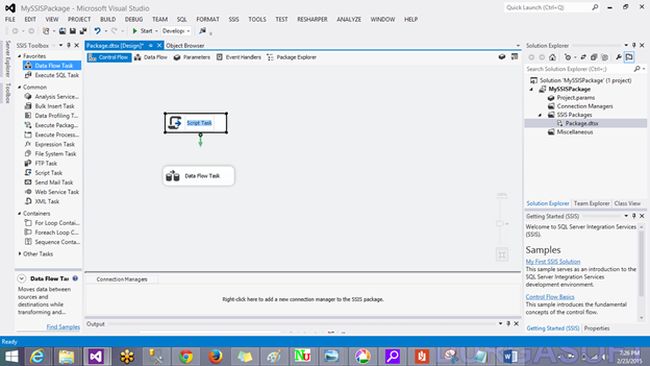This screenshot has height=366, width=650.
Task: Switch to the Data Flow designer tab
Action: click(x=151, y=57)
